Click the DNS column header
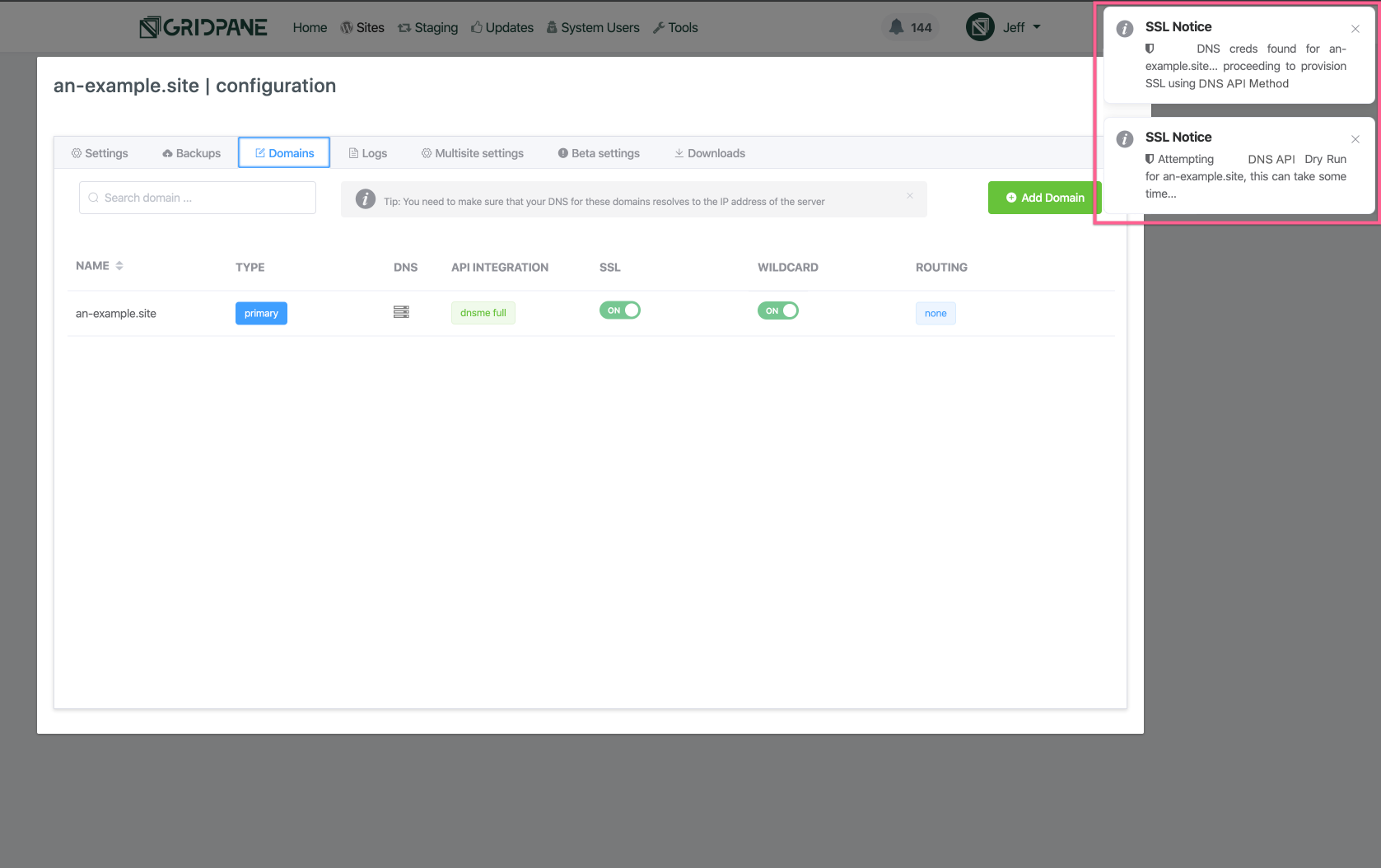Image resolution: width=1381 pixels, height=868 pixels. (x=405, y=267)
